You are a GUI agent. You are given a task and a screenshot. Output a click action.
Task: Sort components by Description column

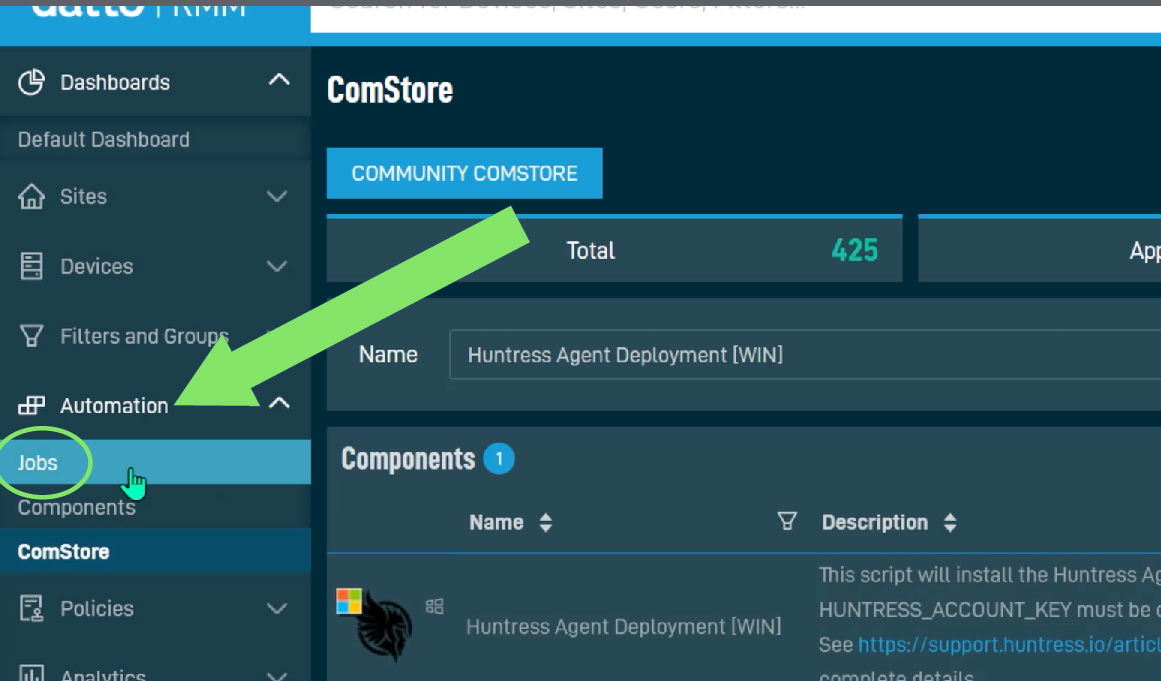[950, 523]
